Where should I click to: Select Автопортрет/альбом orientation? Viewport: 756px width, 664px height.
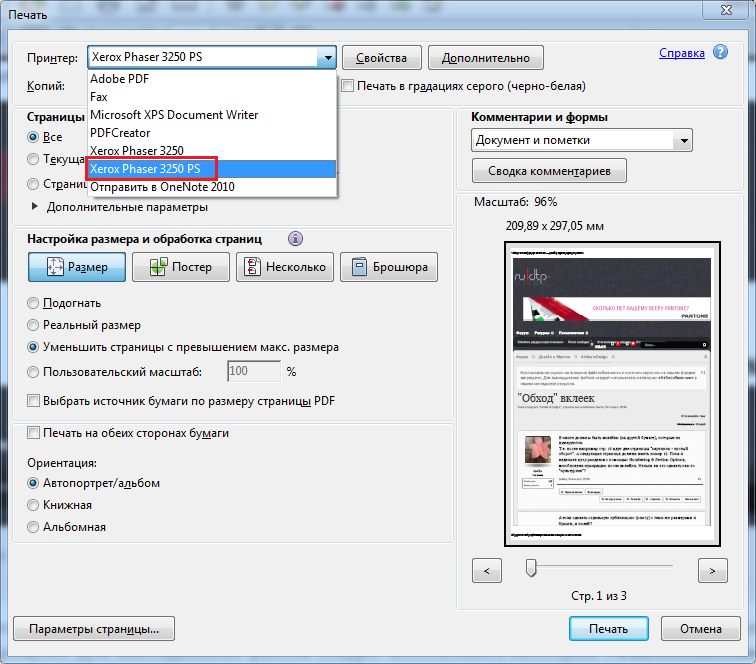click(x=33, y=483)
